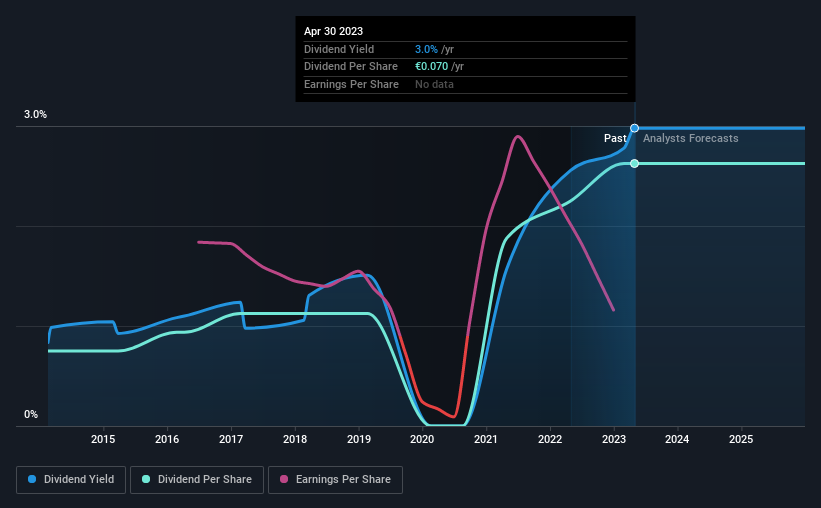The image size is (821, 508).
Task: Click the blue Dividend Yield legend dot
Action: (x=32, y=479)
